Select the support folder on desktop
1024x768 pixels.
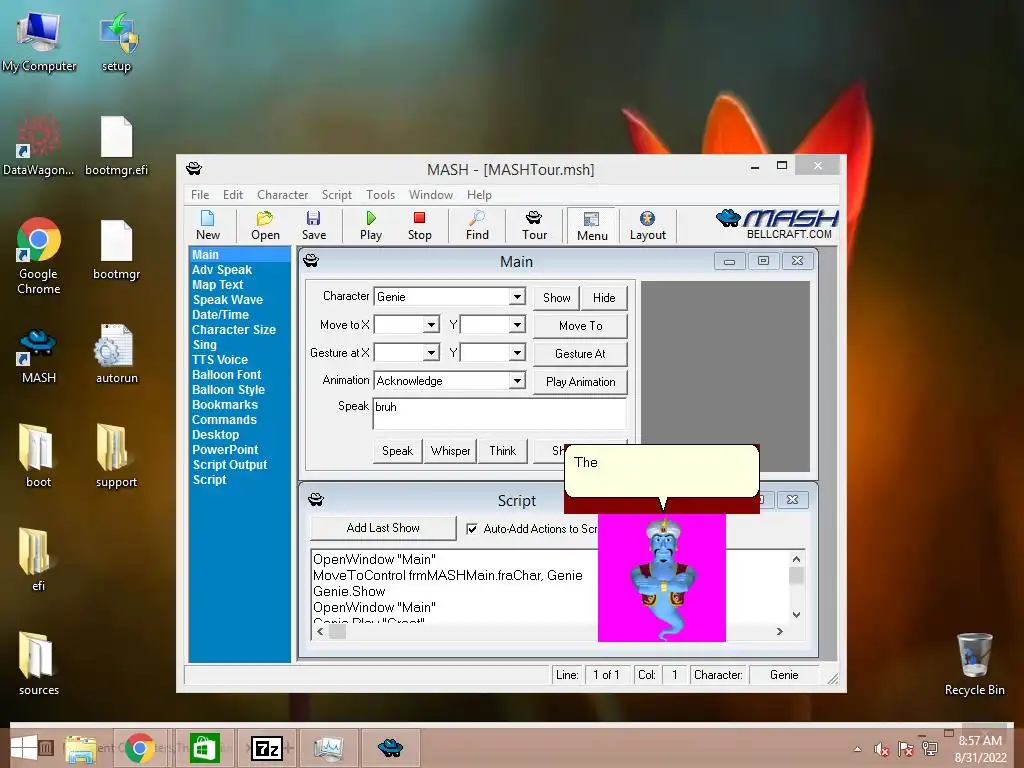tap(116, 456)
